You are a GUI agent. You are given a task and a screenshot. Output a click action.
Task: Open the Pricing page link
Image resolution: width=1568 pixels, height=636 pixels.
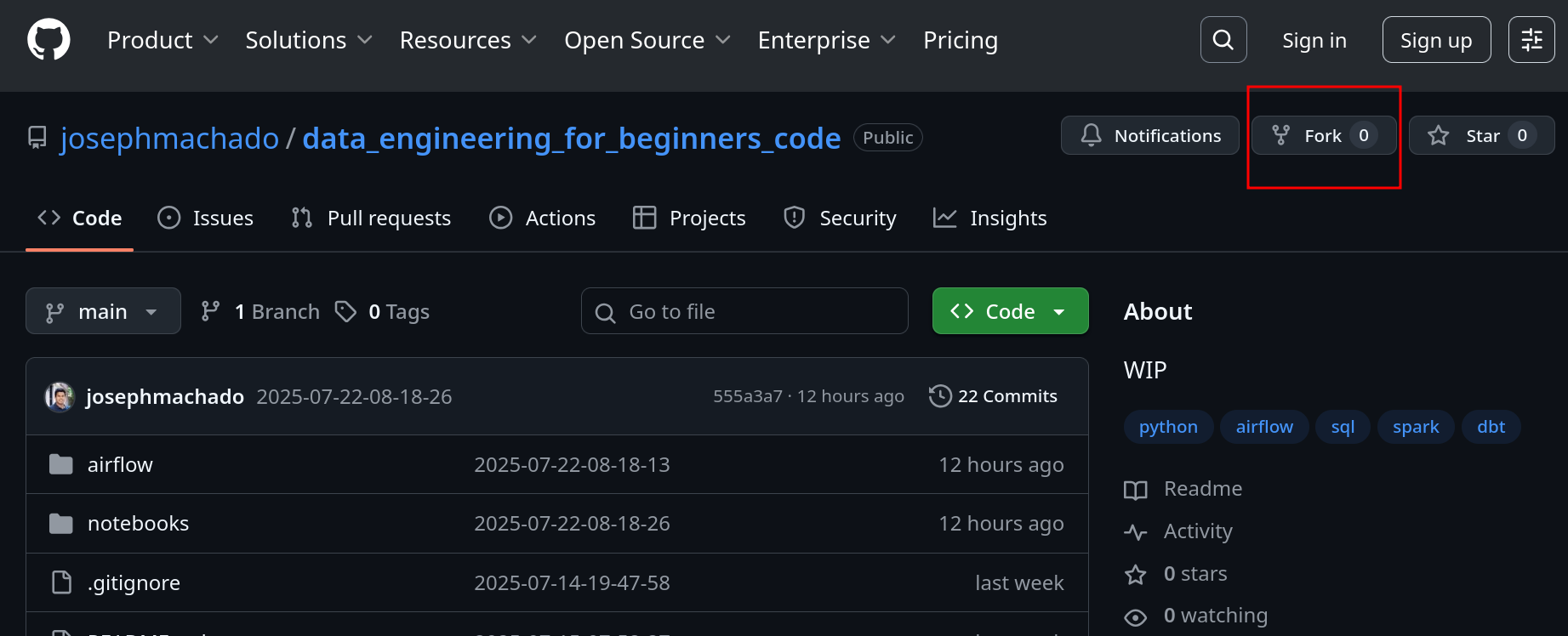pos(961,40)
